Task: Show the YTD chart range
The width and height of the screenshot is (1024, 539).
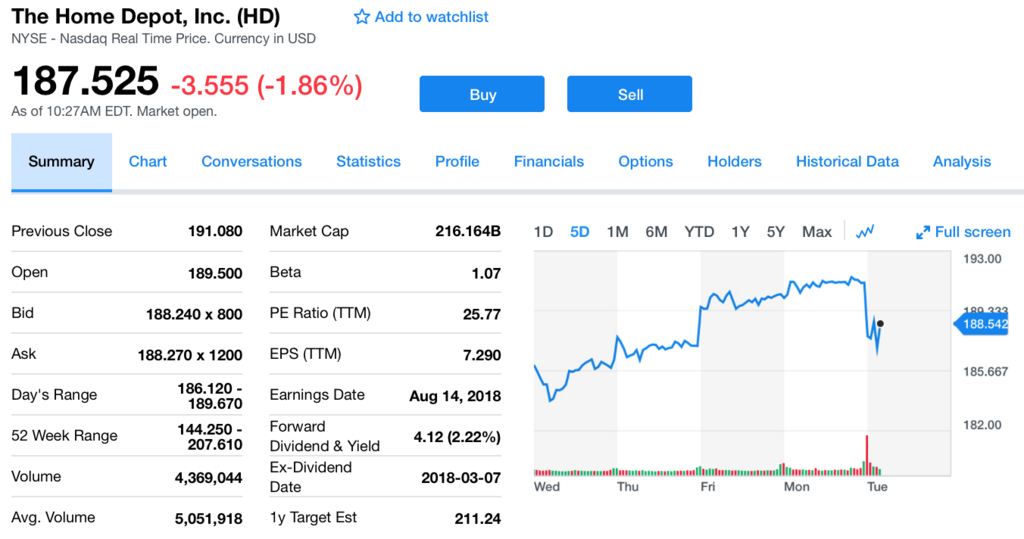Action: pyautogui.click(x=699, y=232)
